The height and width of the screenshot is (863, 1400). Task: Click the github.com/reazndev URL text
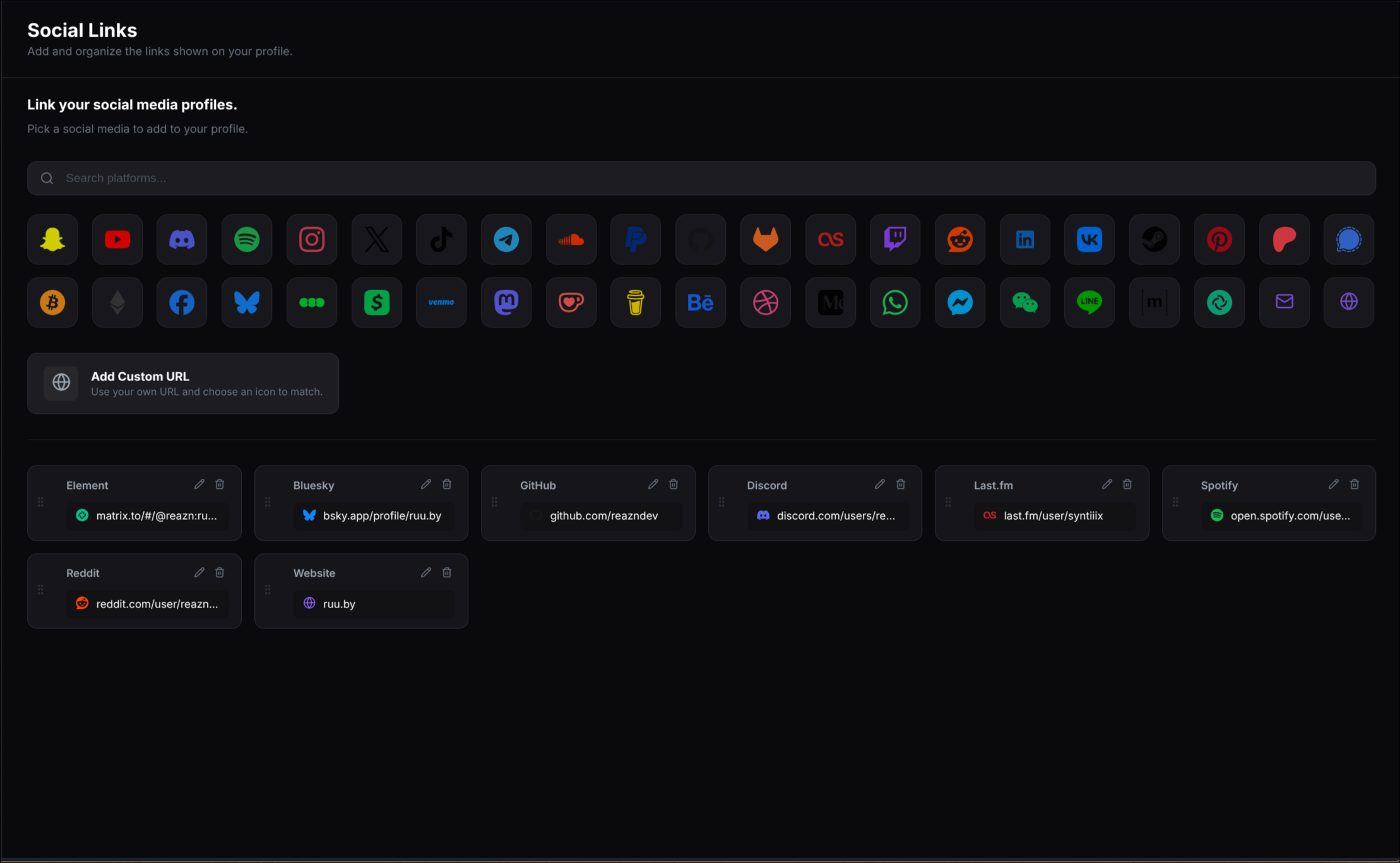tap(604, 516)
